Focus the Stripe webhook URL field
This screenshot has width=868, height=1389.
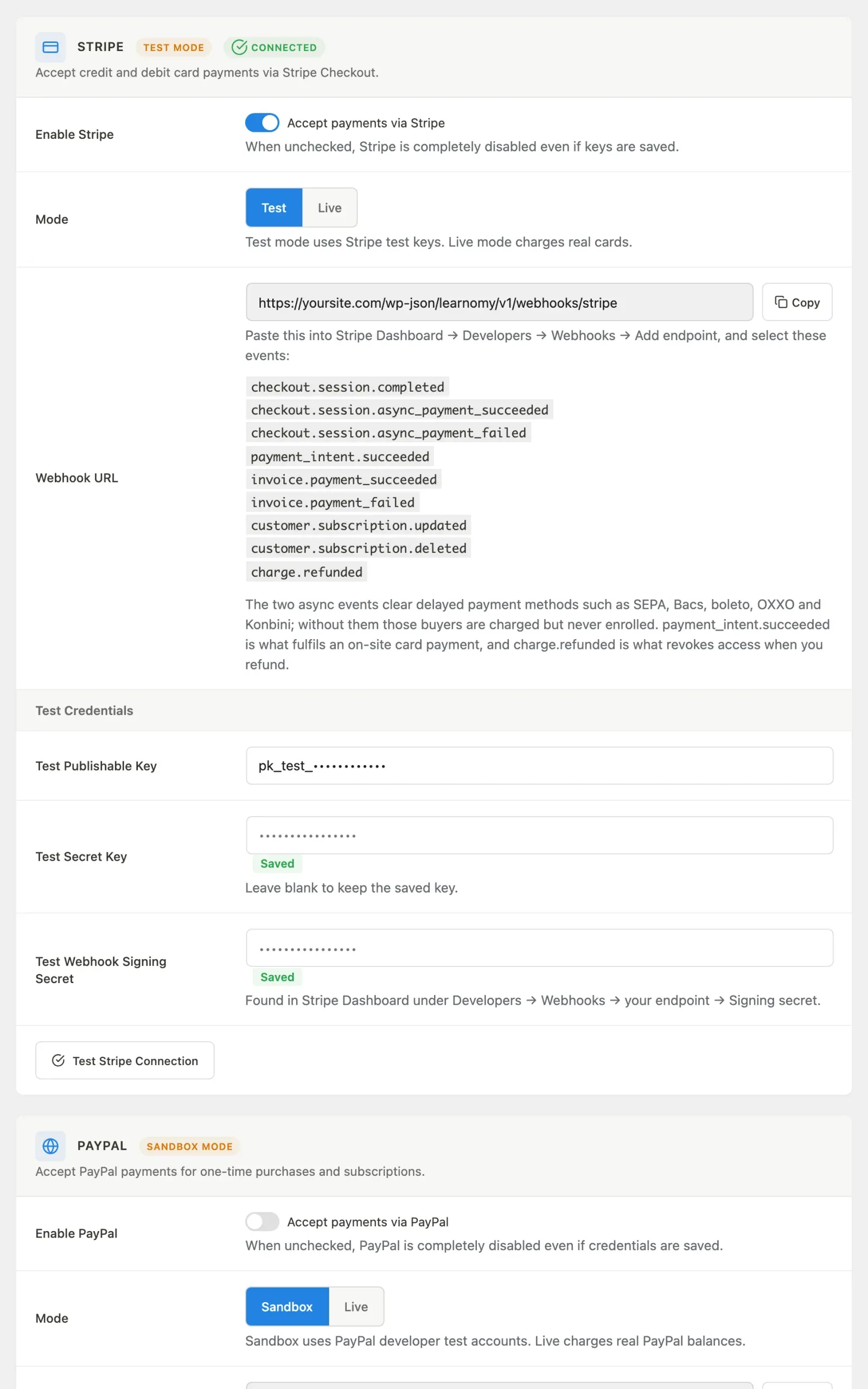(500, 302)
